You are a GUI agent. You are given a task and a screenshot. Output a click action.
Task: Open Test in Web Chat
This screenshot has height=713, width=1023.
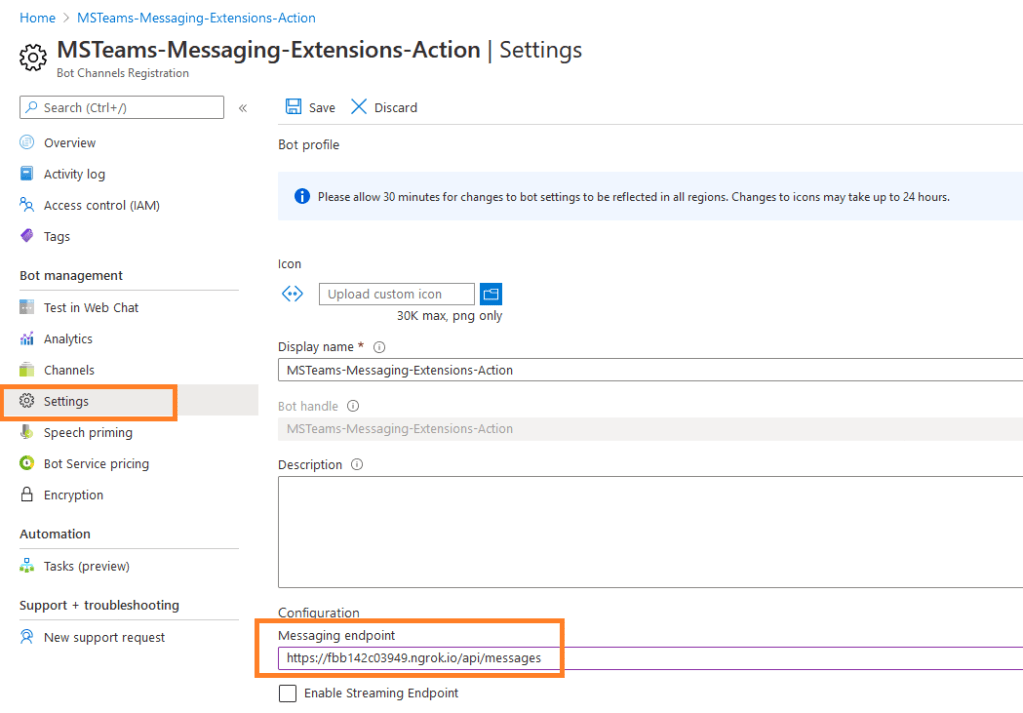point(91,308)
